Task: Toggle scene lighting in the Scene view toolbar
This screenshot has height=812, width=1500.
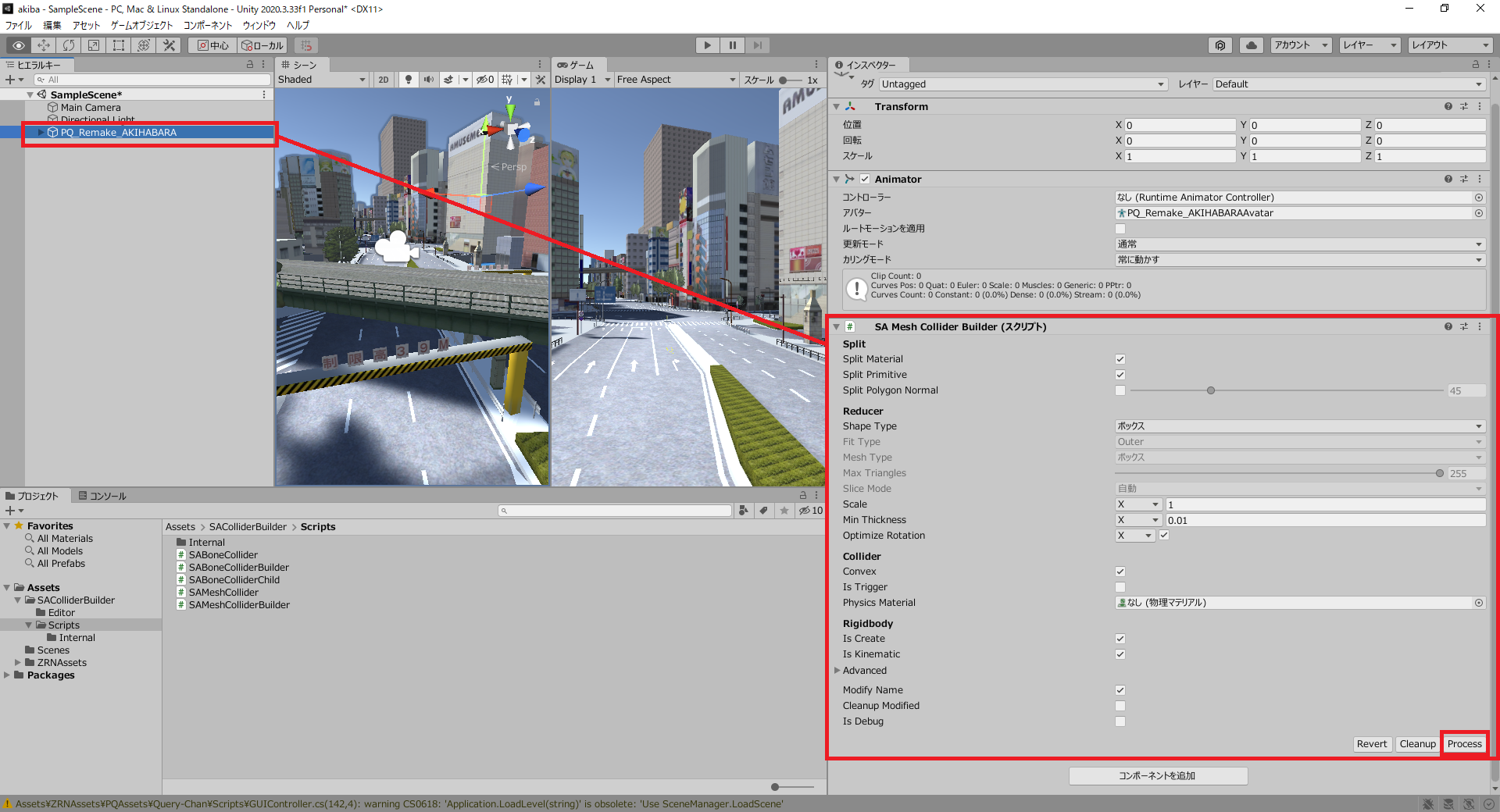Action: pos(409,79)
